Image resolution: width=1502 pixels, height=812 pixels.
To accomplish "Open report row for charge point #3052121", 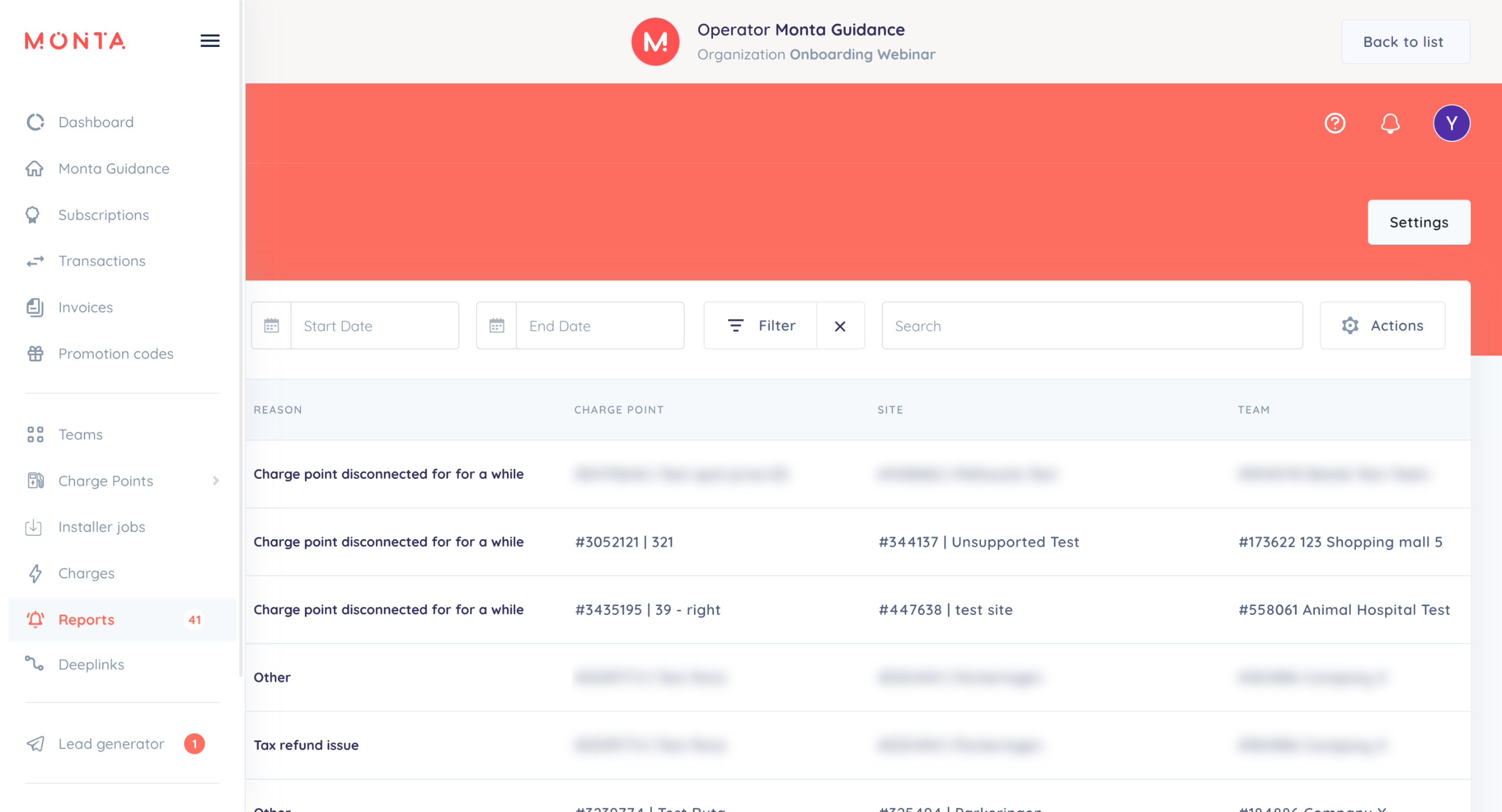I will click(x=624, y=542).
